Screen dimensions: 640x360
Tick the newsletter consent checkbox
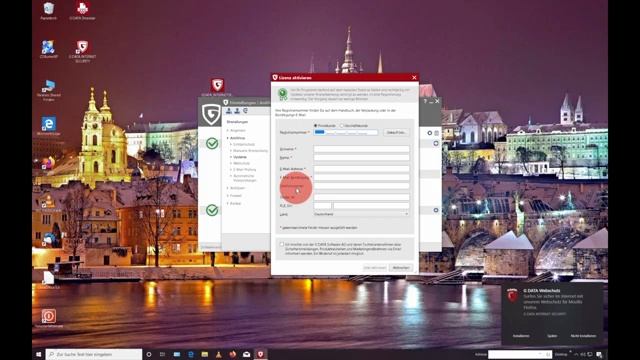coord(282,244)
